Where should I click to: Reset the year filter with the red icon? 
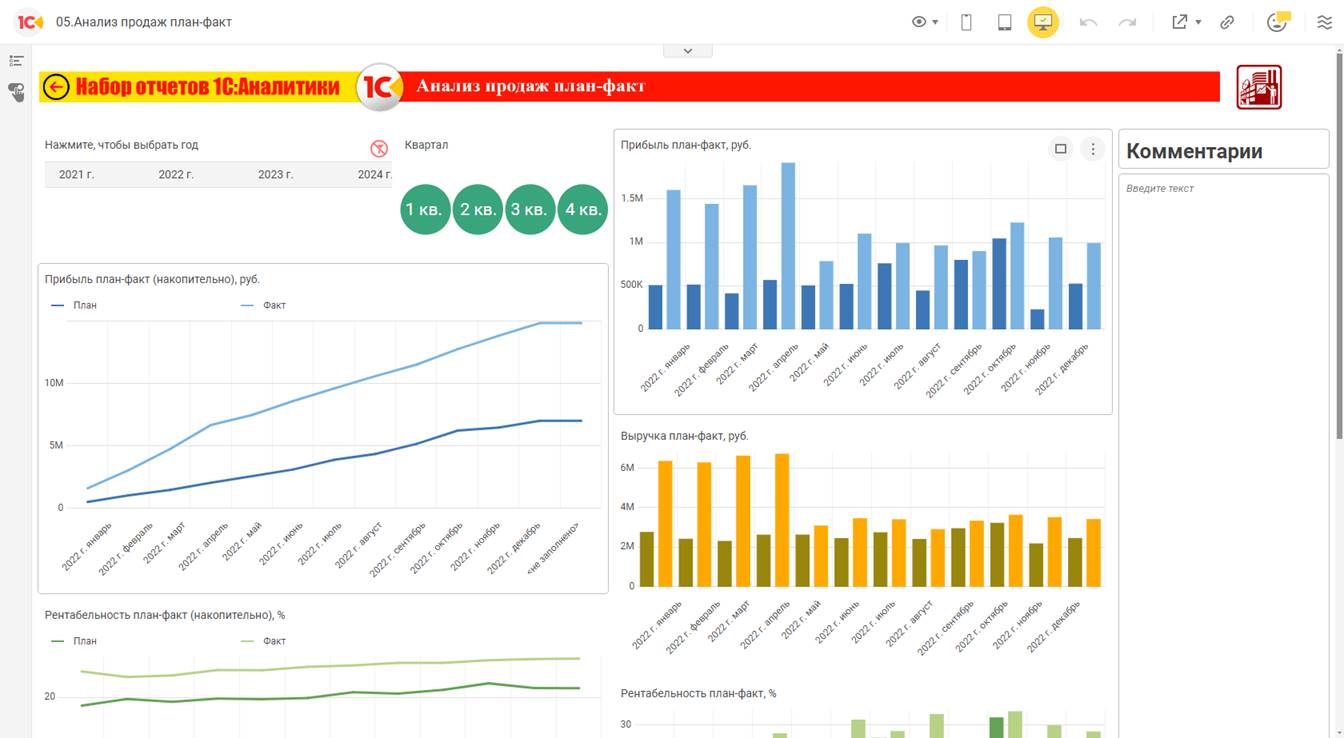pyautogui.click(x=379, y=149)
